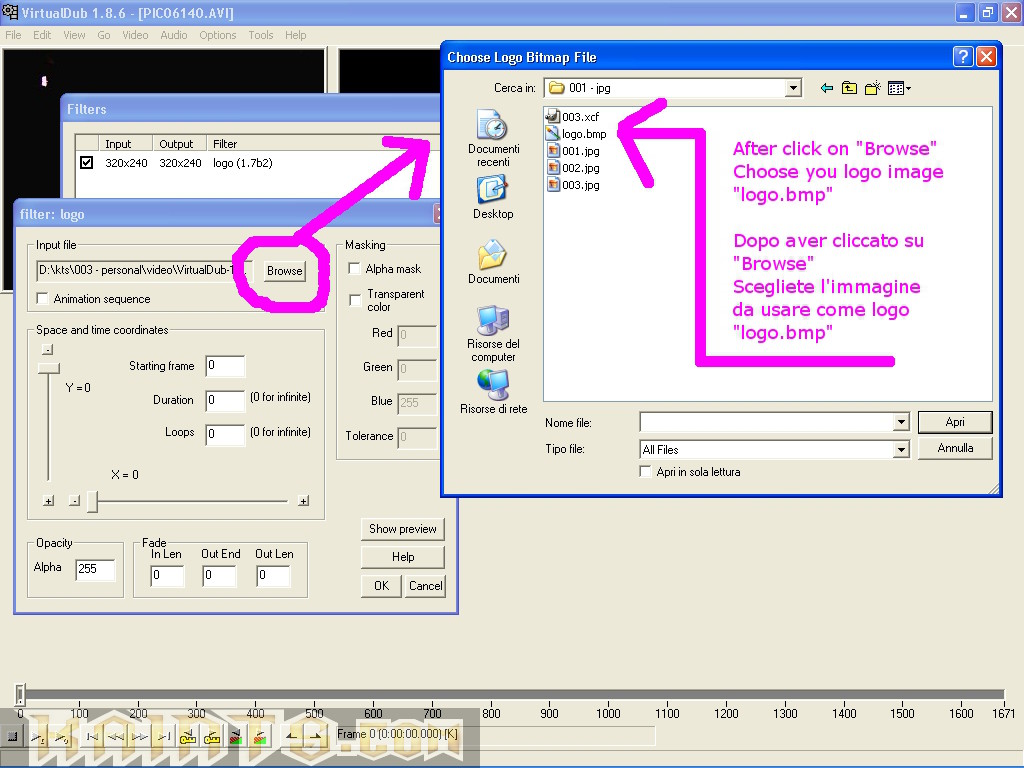Screen dimensions: 1024x768
Task: Set the selection mark-out point
Action: click(315, 737)
